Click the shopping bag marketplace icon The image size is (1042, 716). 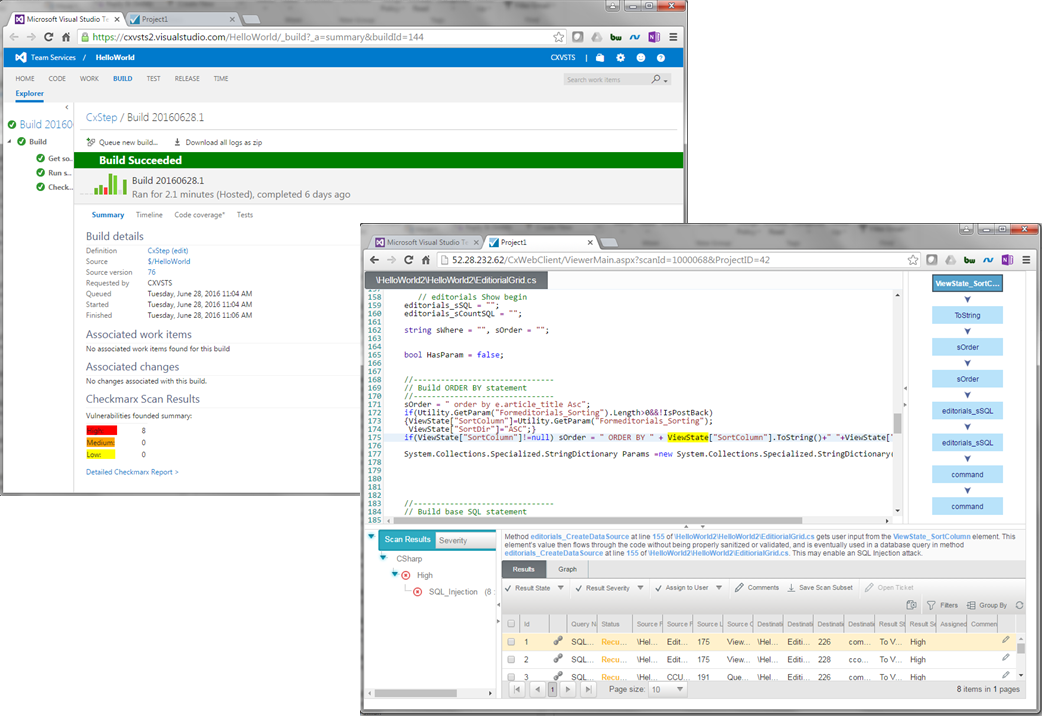[600, 58]
